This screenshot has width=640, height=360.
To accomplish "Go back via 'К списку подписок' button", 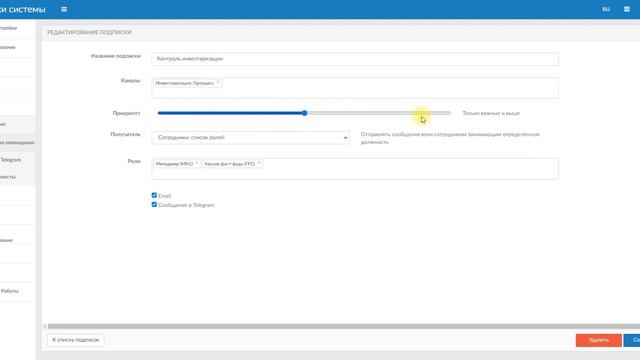I will [76, 340].
